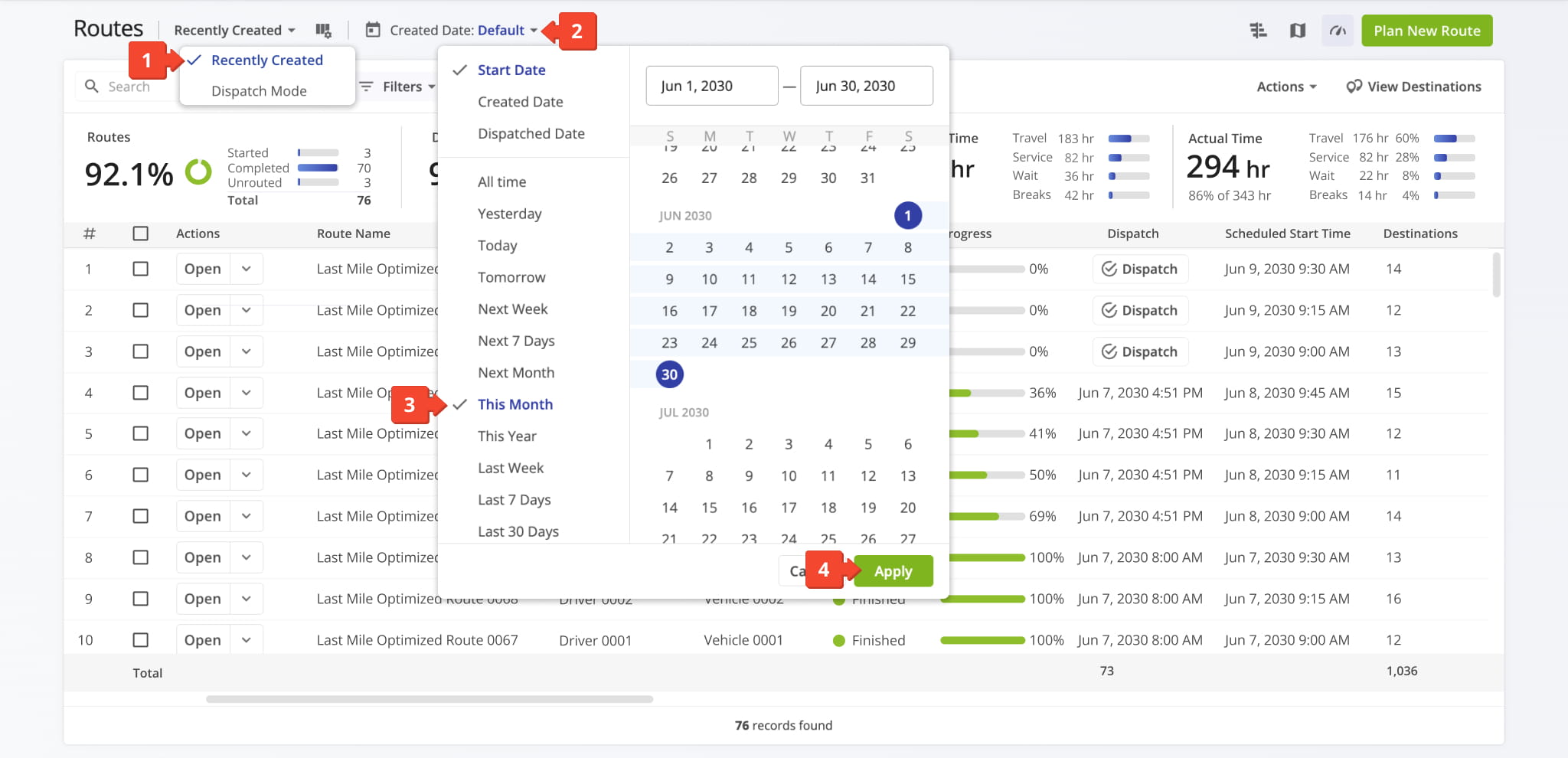Select the checkbox for route row 5
1568x758 pixels.
click(140, 433)
